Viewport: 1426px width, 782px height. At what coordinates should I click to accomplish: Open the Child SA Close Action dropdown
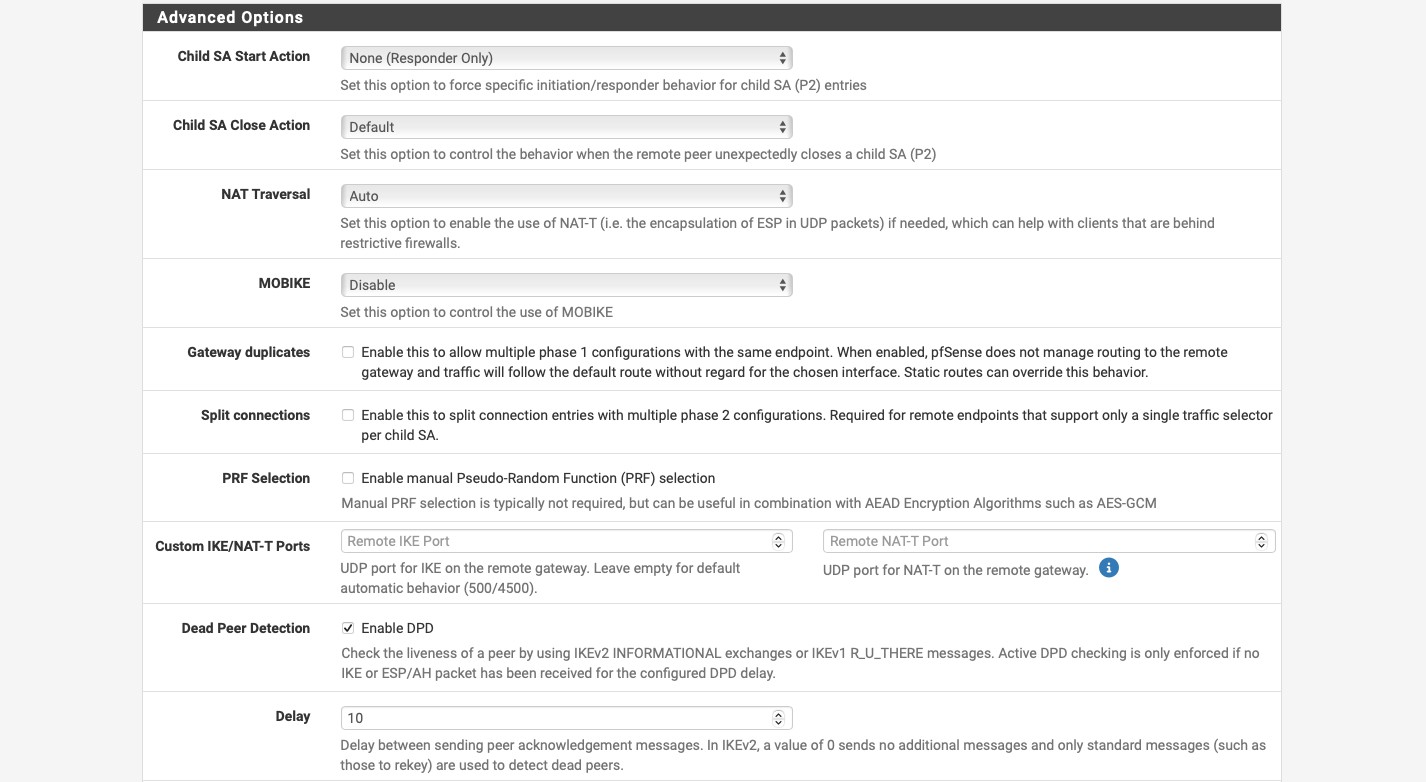566,127
